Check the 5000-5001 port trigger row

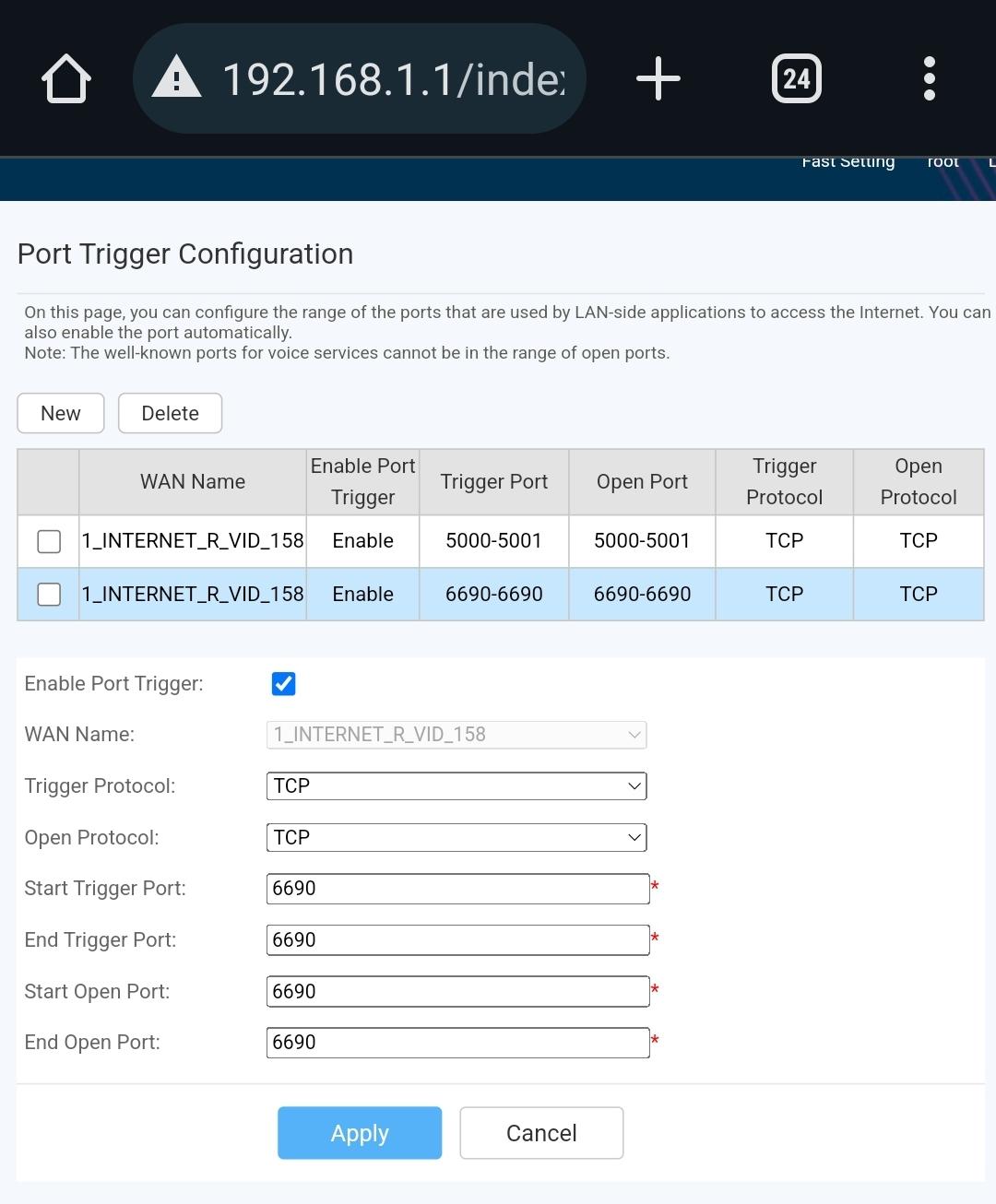click(49, 541)
